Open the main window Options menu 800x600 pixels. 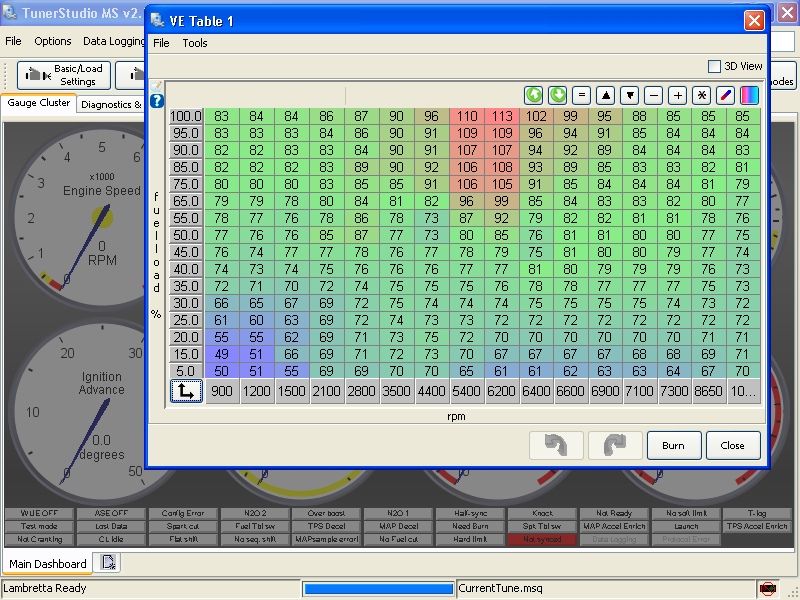53,41
